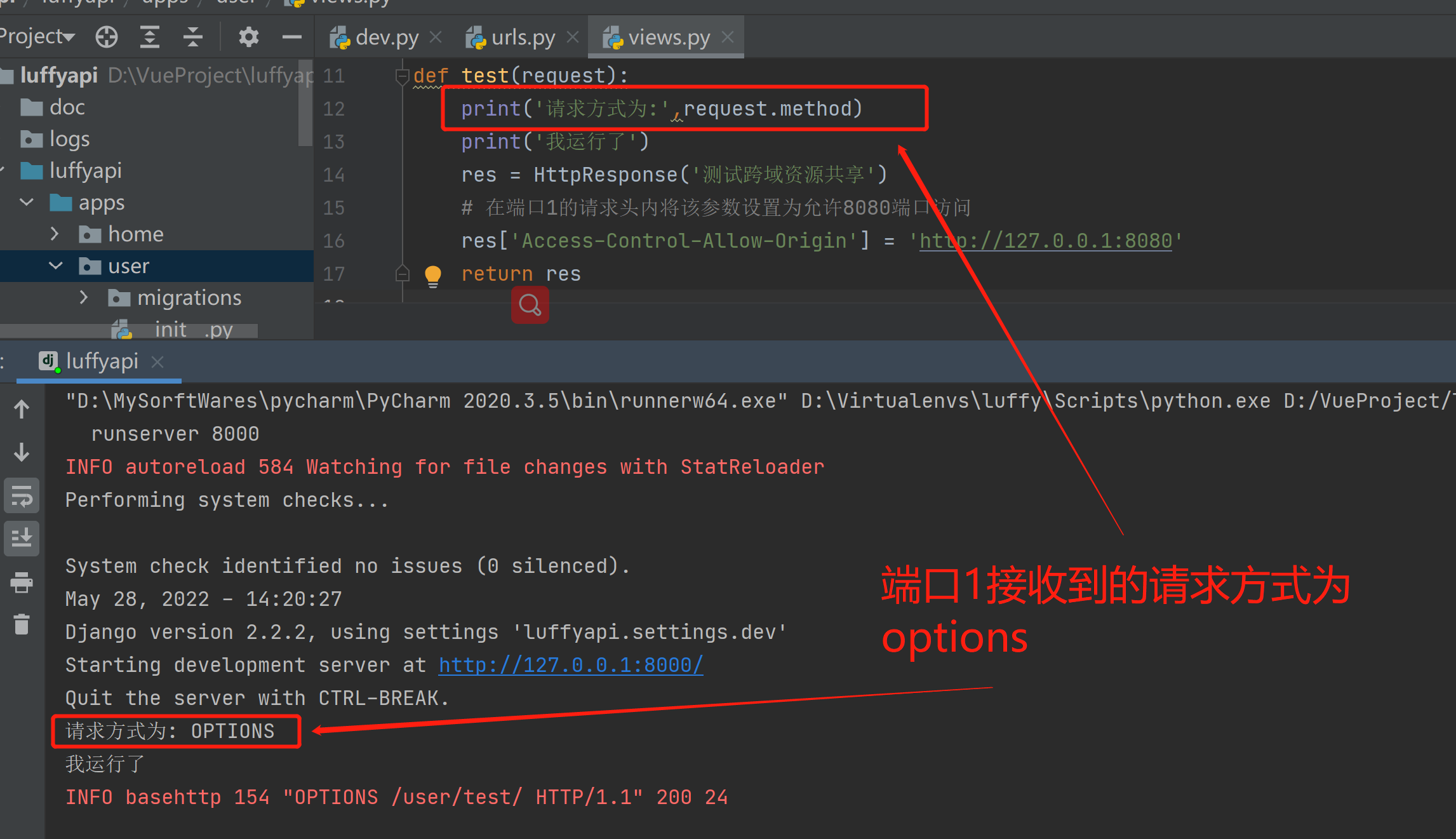Click the collapse all tree icon

pos(192,37)
